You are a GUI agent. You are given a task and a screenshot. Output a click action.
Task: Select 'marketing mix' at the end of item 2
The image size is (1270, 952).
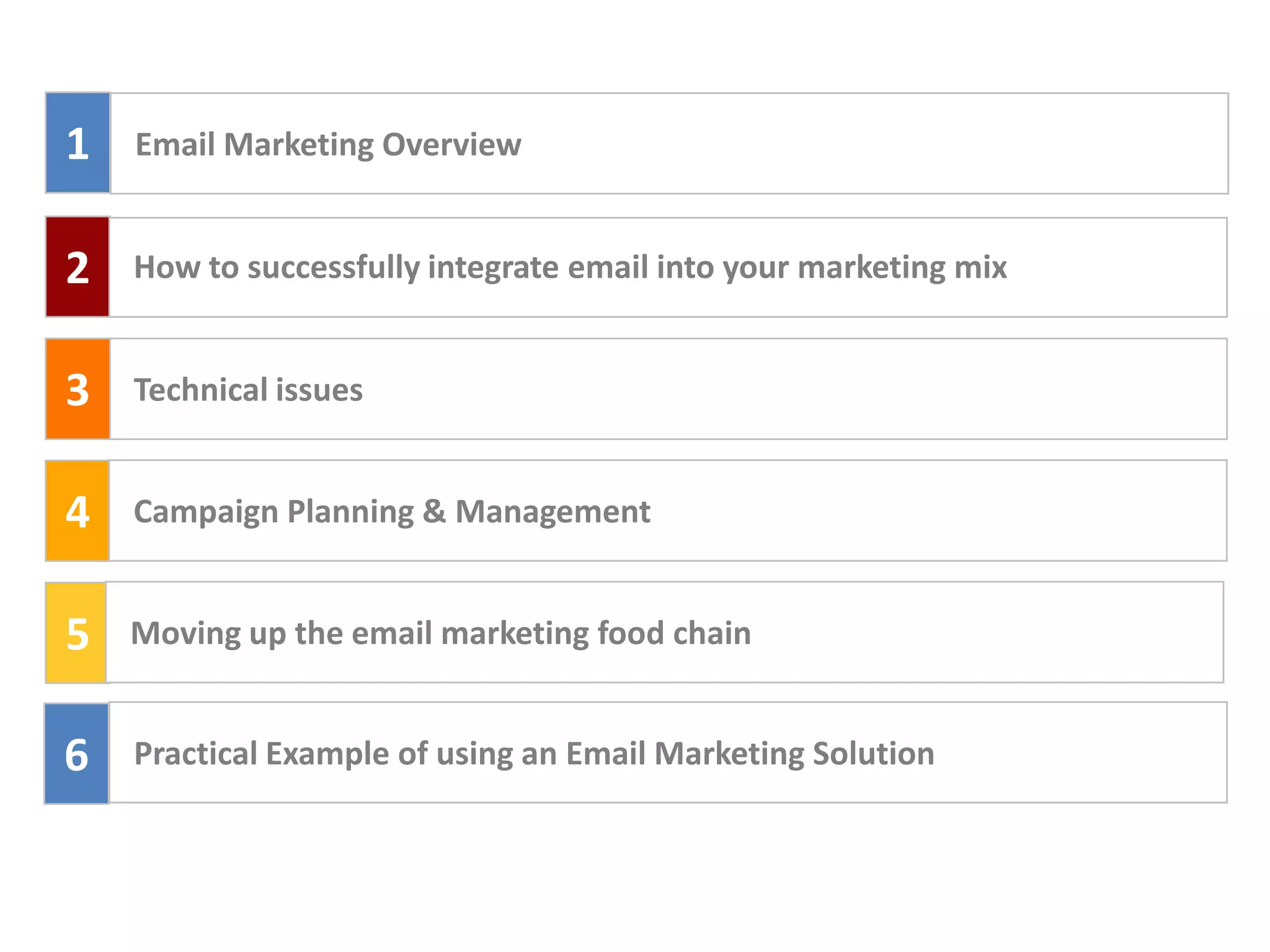[x=902, y=268]
